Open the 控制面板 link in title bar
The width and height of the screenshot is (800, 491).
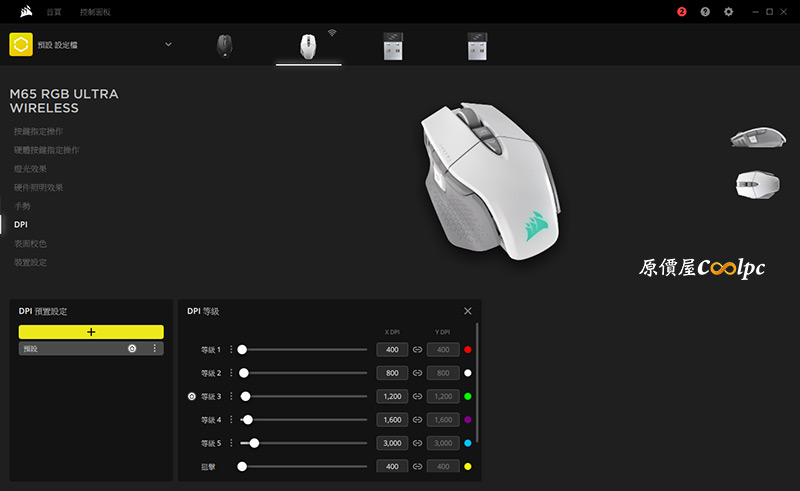[x=95, y=12]
